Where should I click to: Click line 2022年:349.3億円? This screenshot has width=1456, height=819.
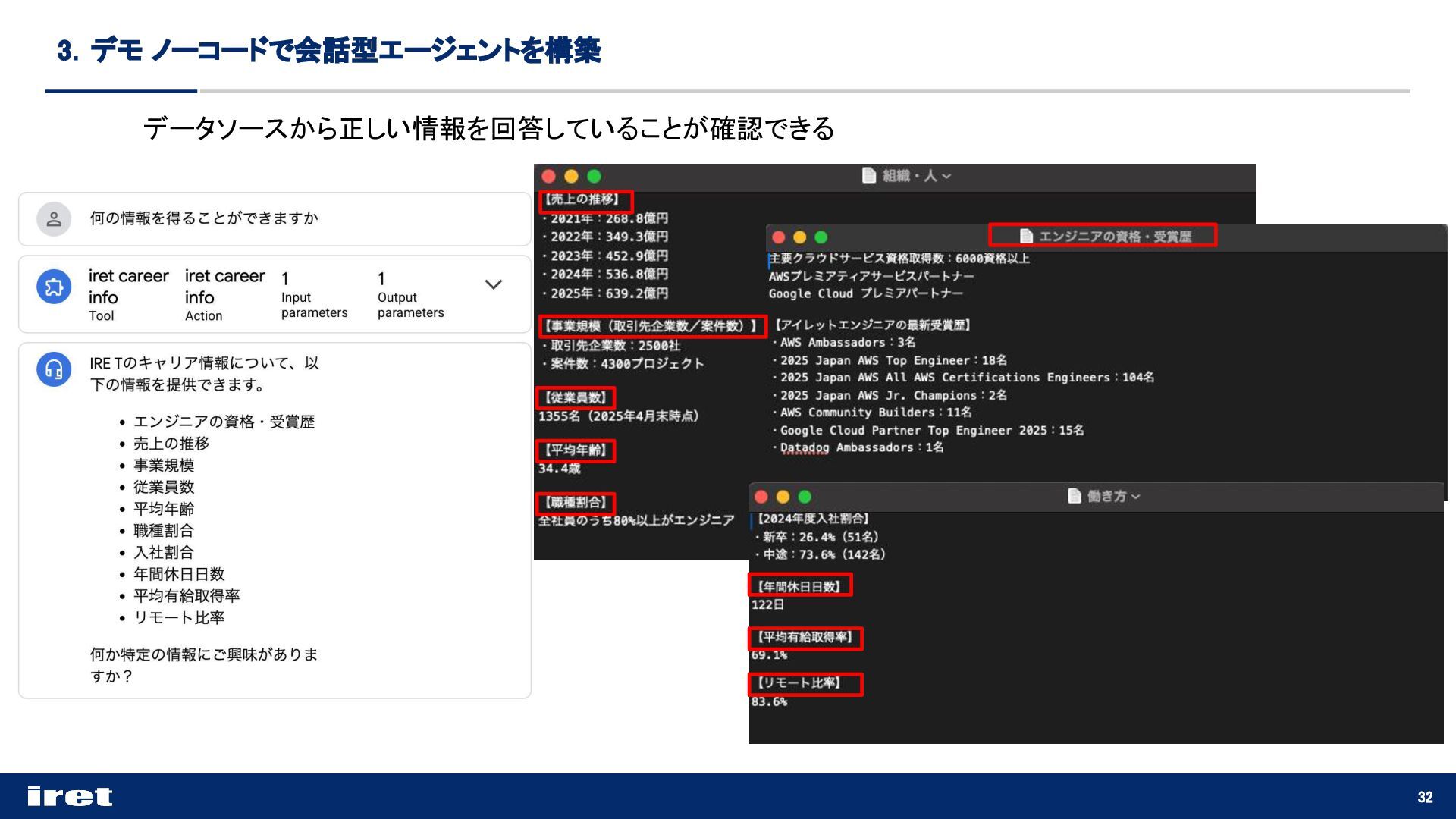point(605,237)
